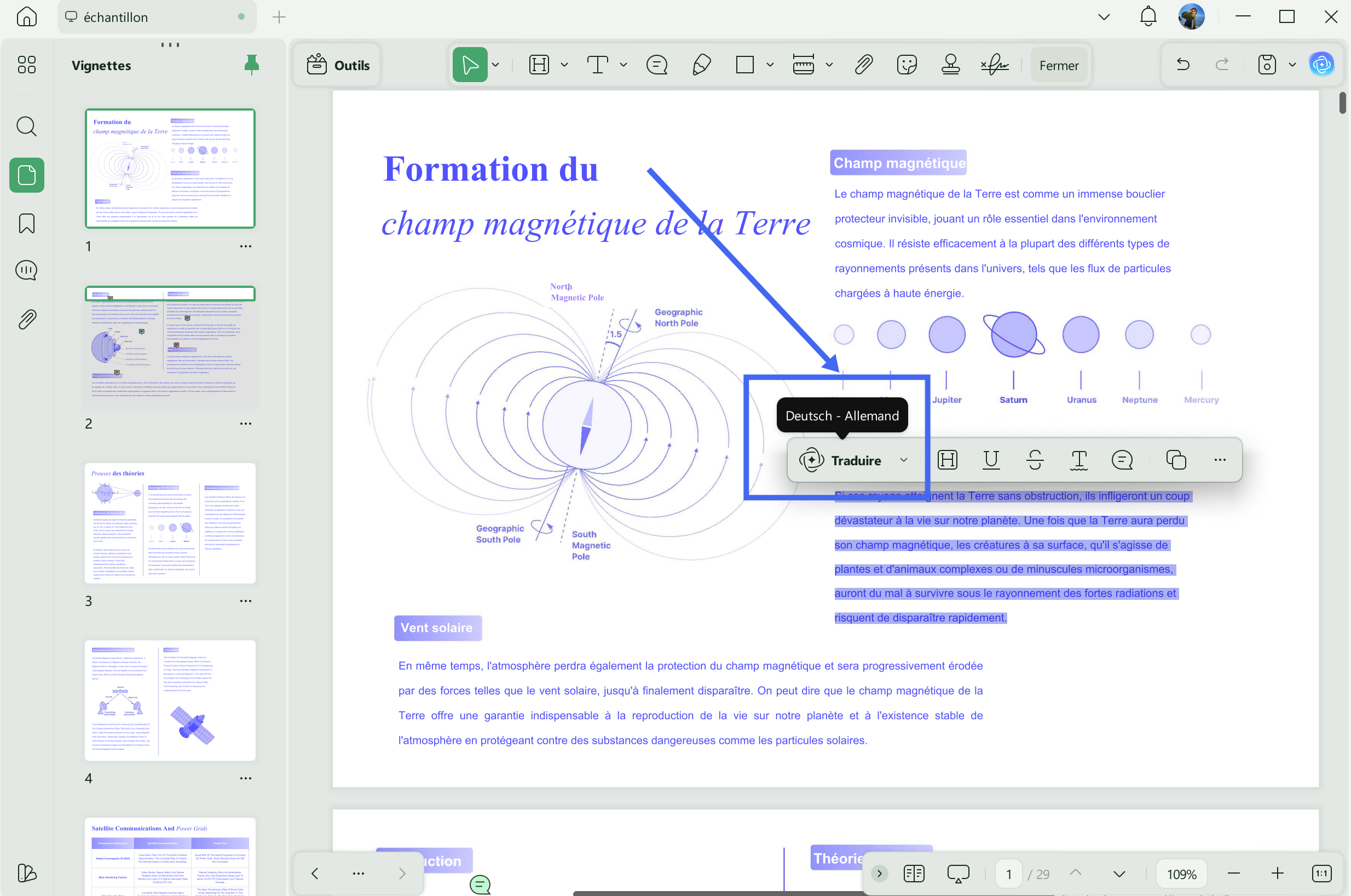This screenshot has width=1351, height=896.
Task: Open the AI assistant icon
Action: tap(1322, 65)
